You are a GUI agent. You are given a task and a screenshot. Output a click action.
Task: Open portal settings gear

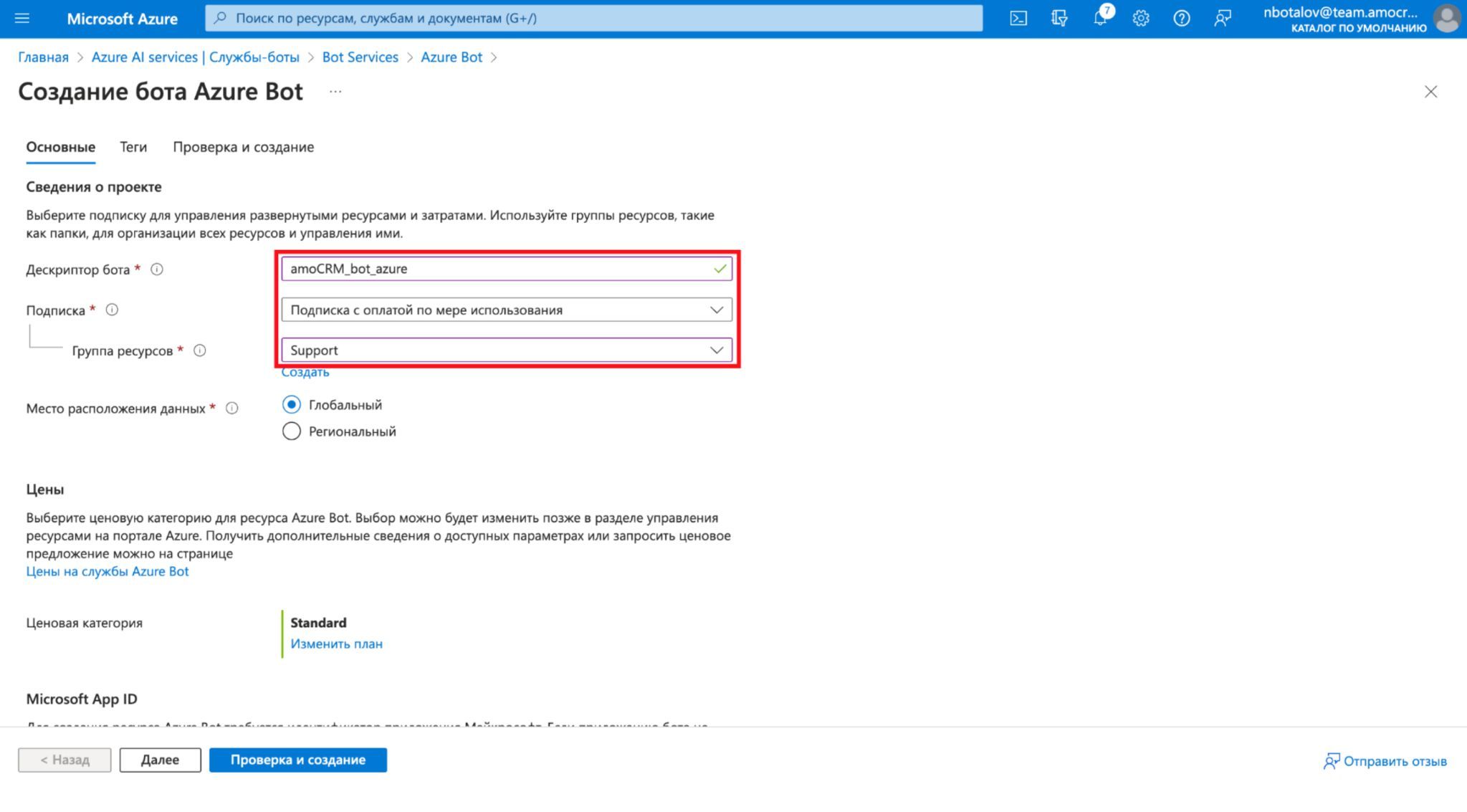coord(1141,19)
